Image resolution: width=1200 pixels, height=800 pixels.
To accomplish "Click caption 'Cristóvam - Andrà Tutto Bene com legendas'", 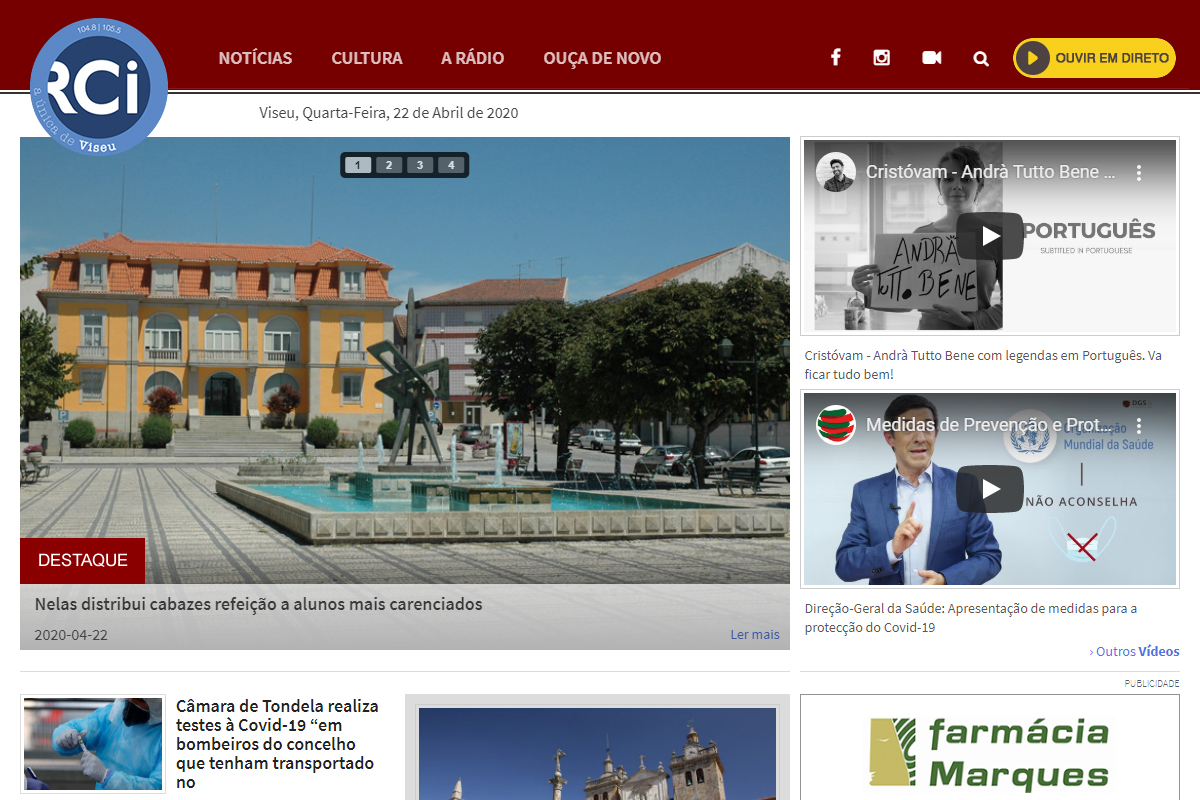I will [983, 365].
